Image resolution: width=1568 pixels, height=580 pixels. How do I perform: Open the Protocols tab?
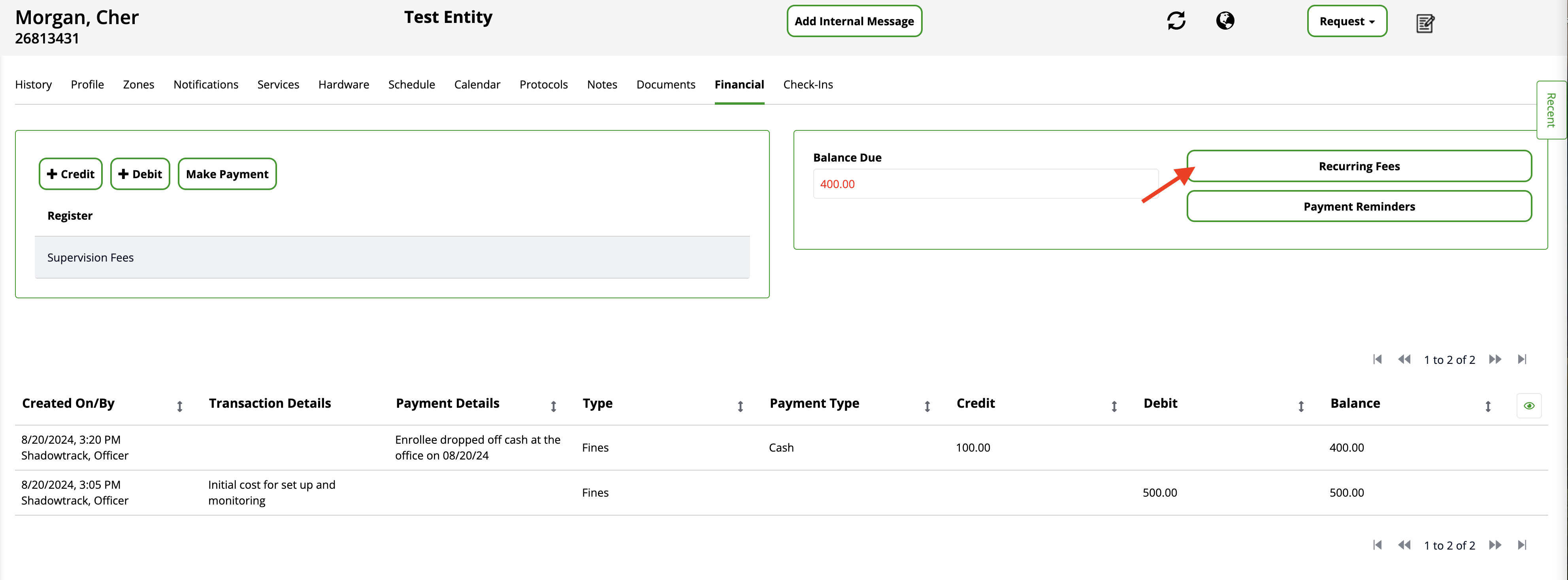tap(544, 85)
